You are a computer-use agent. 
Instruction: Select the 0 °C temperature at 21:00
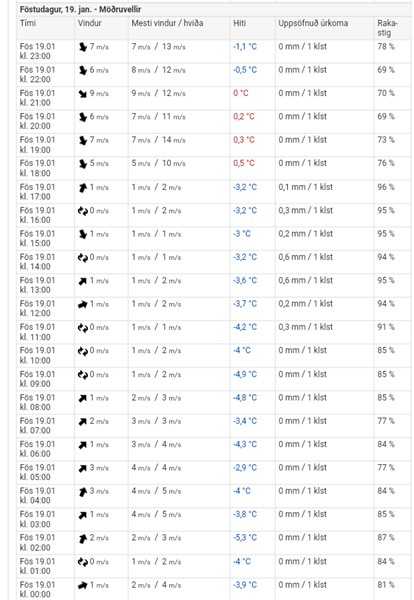click(241, 93)
